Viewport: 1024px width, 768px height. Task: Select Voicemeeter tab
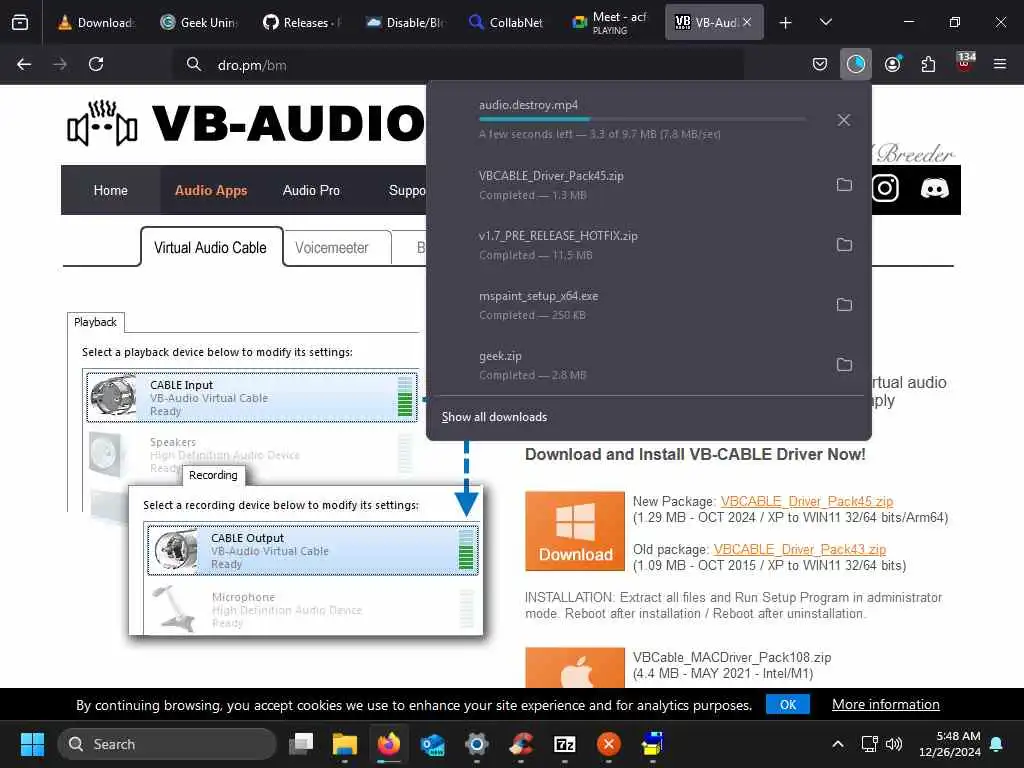[x=332, y=248]
